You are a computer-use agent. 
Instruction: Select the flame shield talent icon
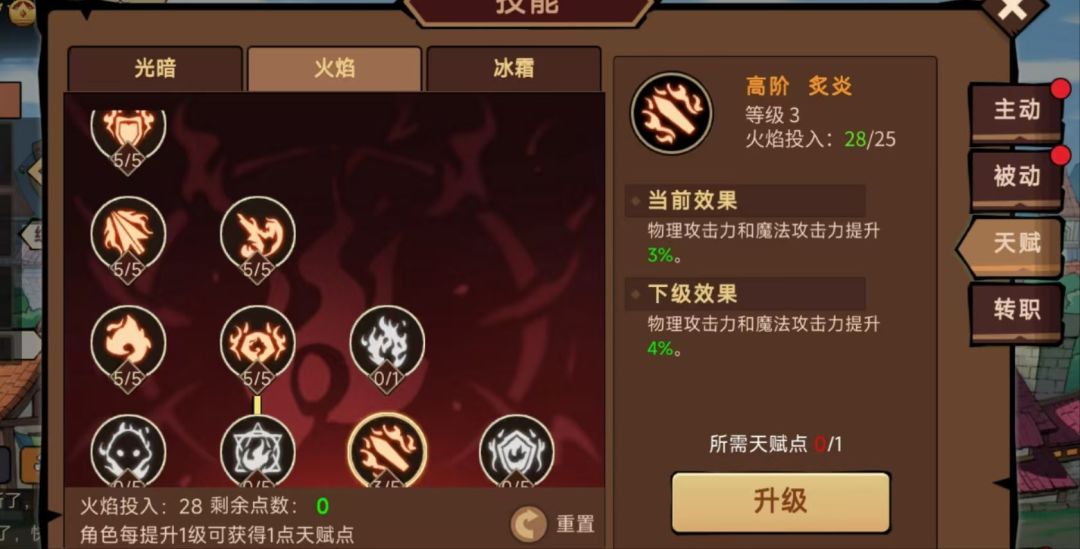517,451
